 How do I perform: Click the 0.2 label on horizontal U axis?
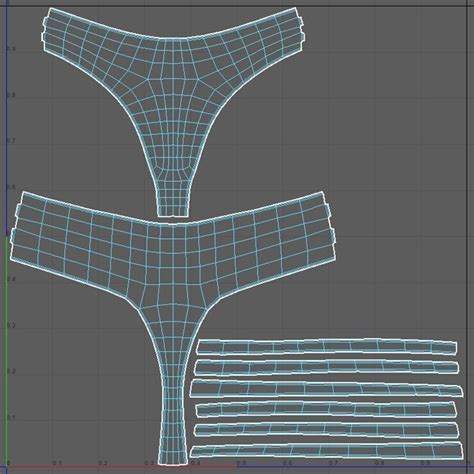point(103,463)
